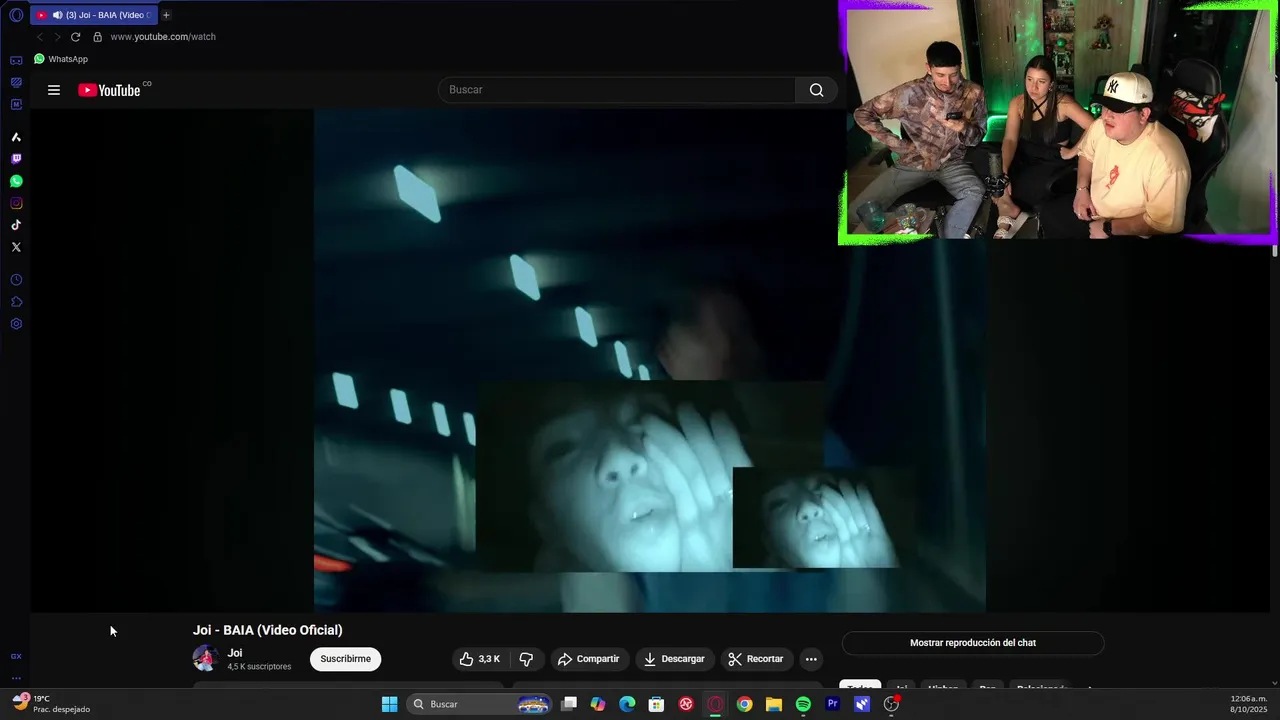
Task: Open the Joi channel name link
Action: [235, 653]
